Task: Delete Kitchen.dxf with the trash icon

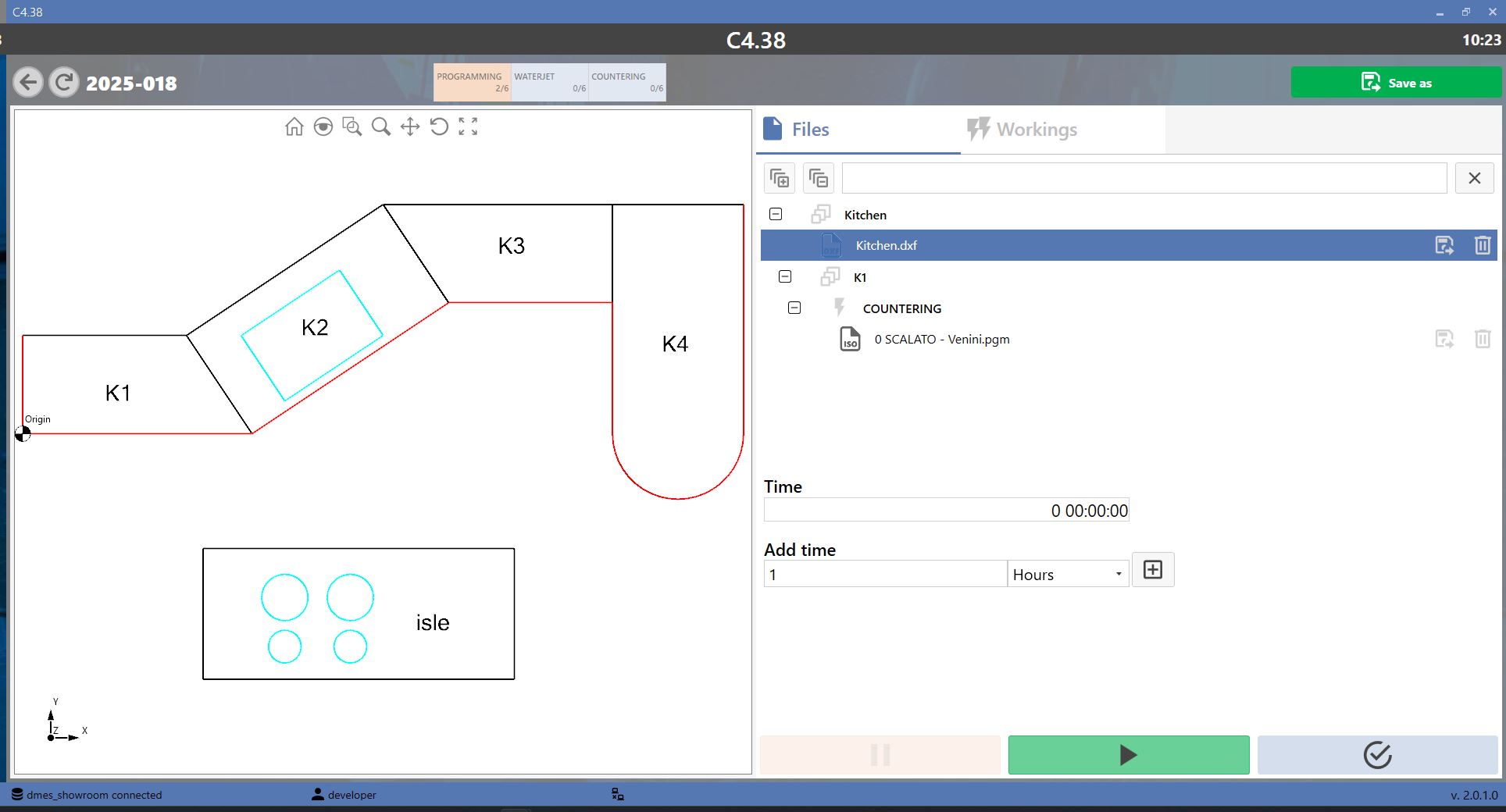Action: (x=1482, y=245)
